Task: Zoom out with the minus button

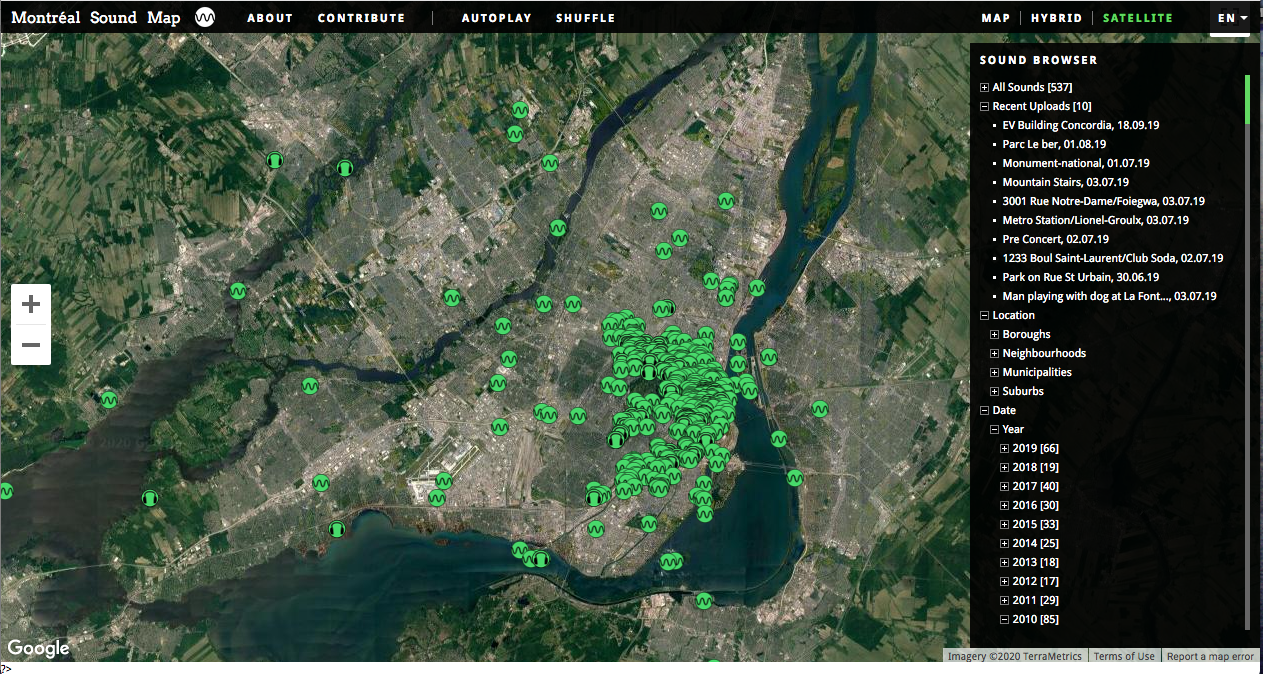Action: [31, 345]
